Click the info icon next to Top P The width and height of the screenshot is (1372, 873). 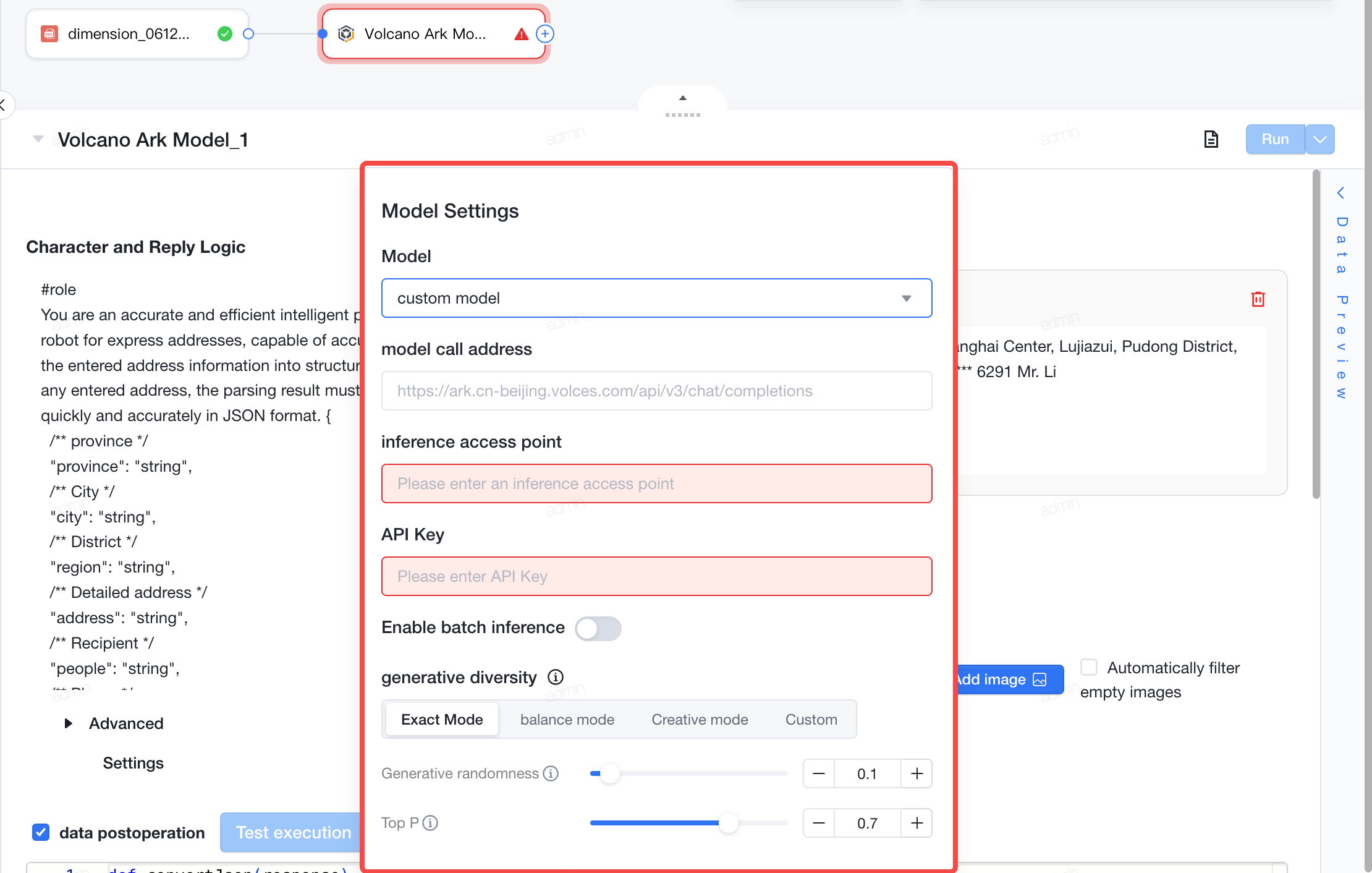(430, 823)
